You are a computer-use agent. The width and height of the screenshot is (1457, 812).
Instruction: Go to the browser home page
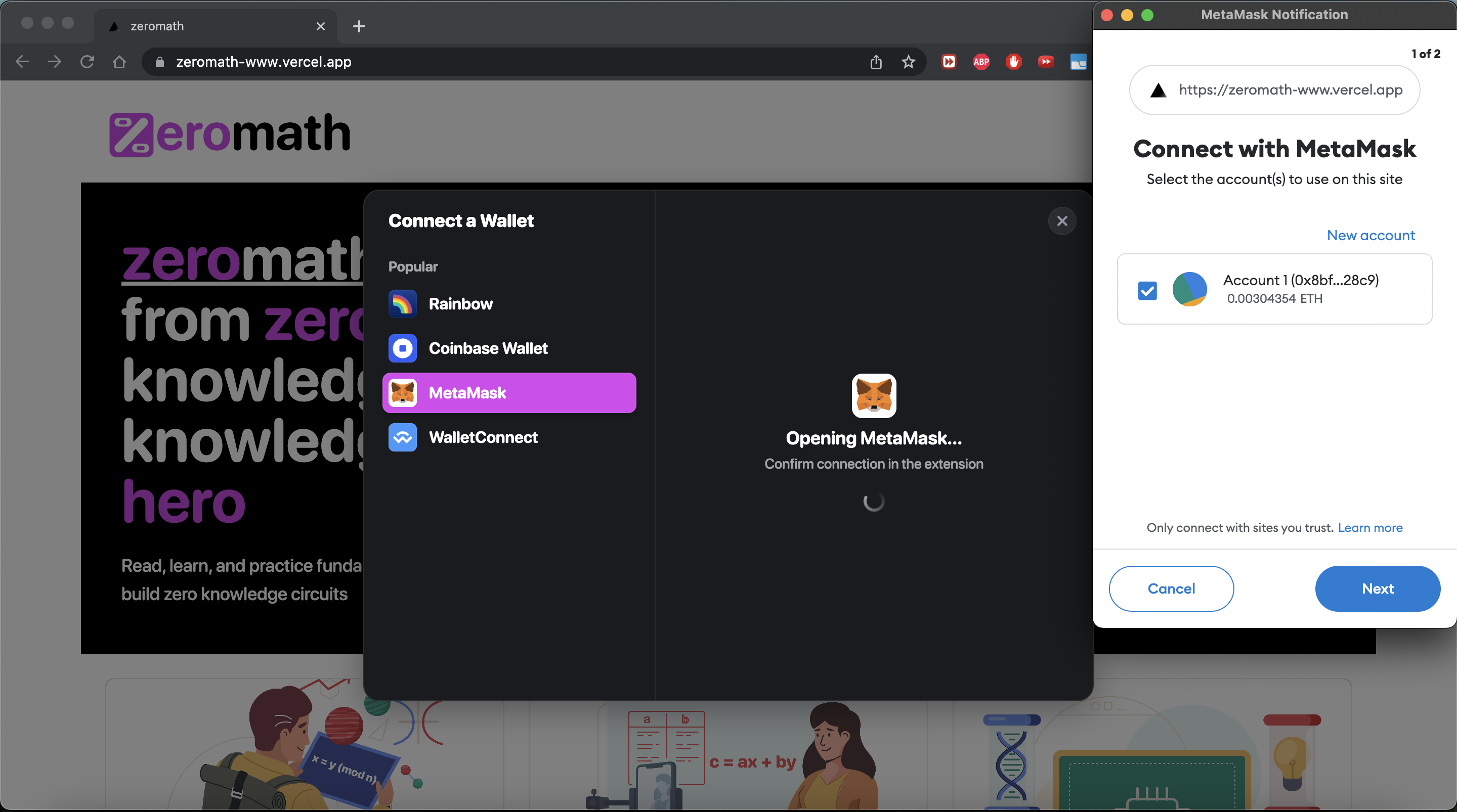point(119,62)
